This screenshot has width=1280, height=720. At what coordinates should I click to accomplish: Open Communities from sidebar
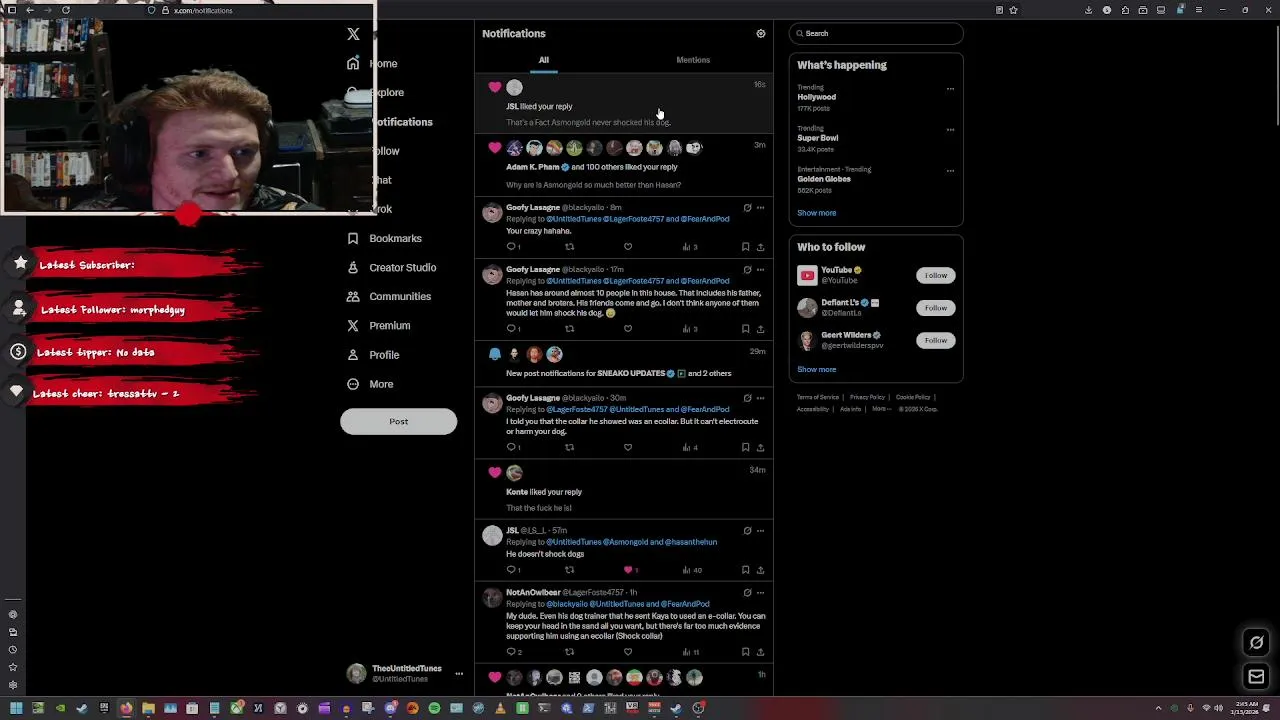click(x=389, y=296)
